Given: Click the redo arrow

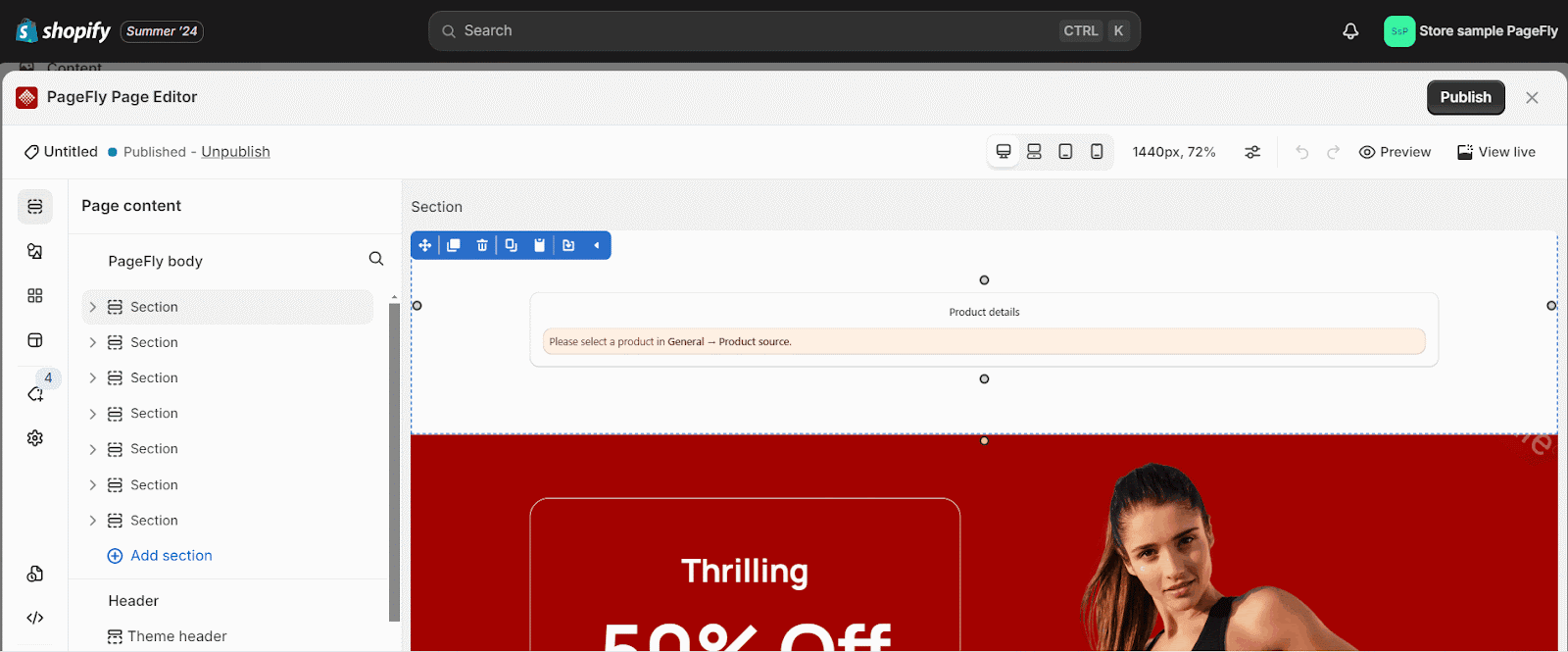Looking at the screenshot, I should click(x=1333, y=152).
